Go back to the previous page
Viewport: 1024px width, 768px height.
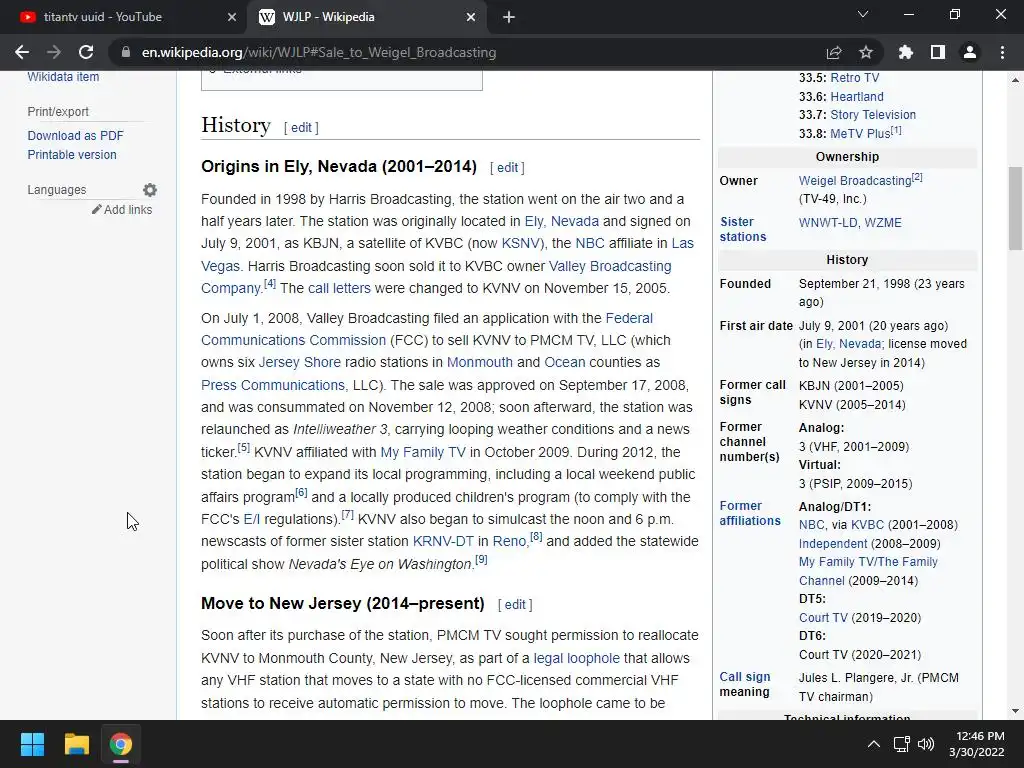pos(22,52)
